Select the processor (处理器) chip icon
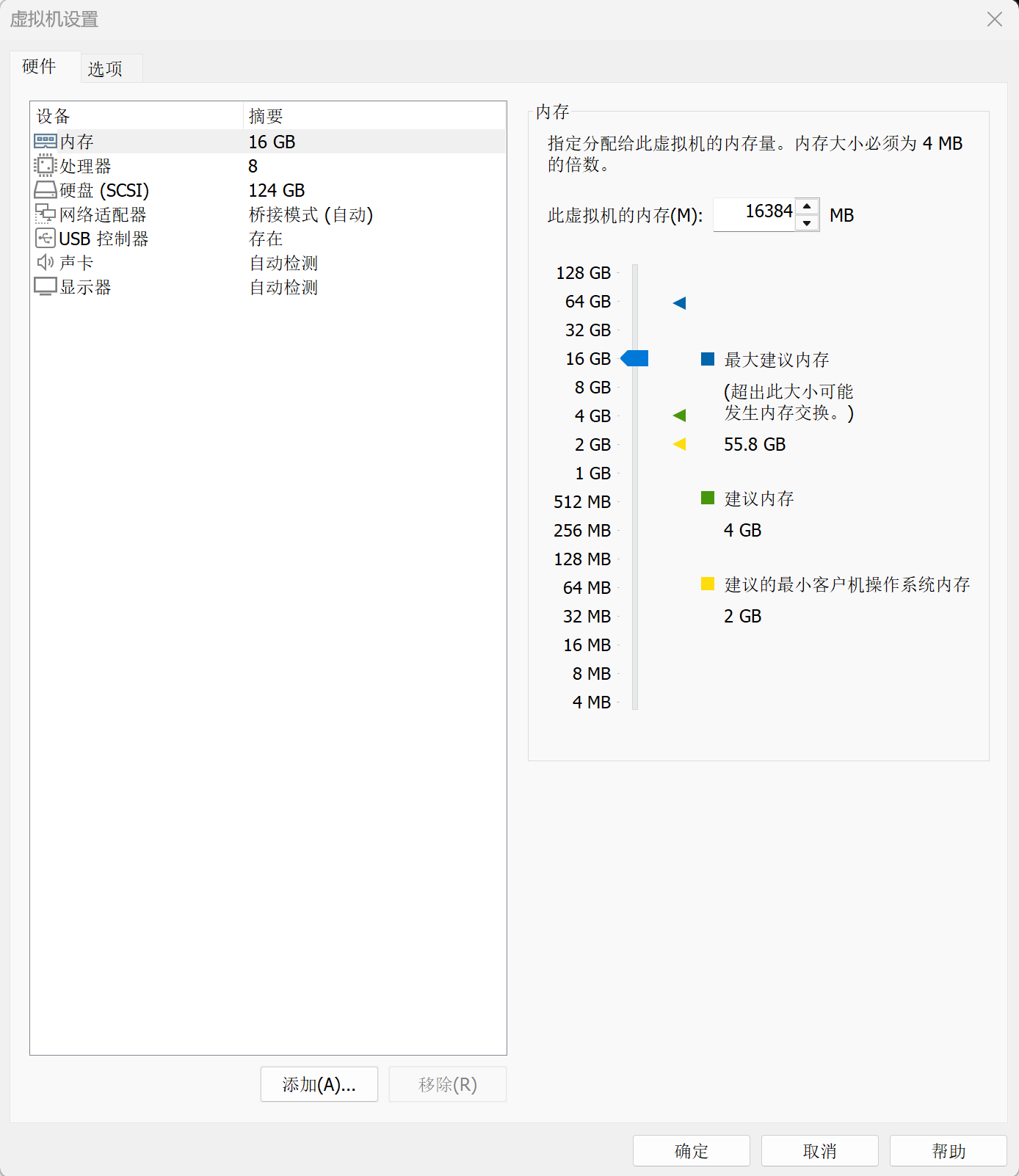 click(x=46, y=166)
